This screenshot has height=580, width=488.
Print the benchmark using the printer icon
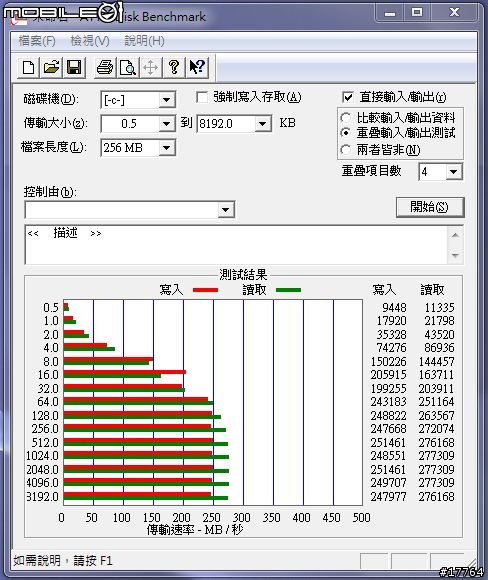(x=105, y=68)
